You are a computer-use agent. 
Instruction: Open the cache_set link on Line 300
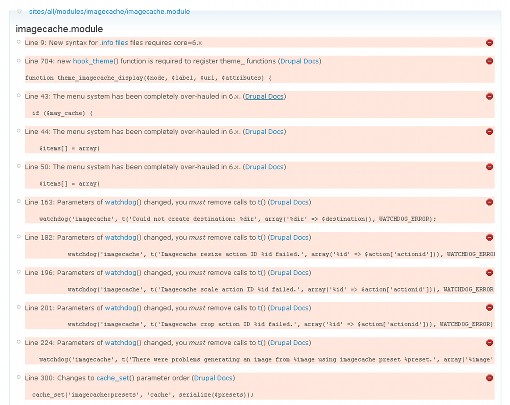(x=112, y=378)
